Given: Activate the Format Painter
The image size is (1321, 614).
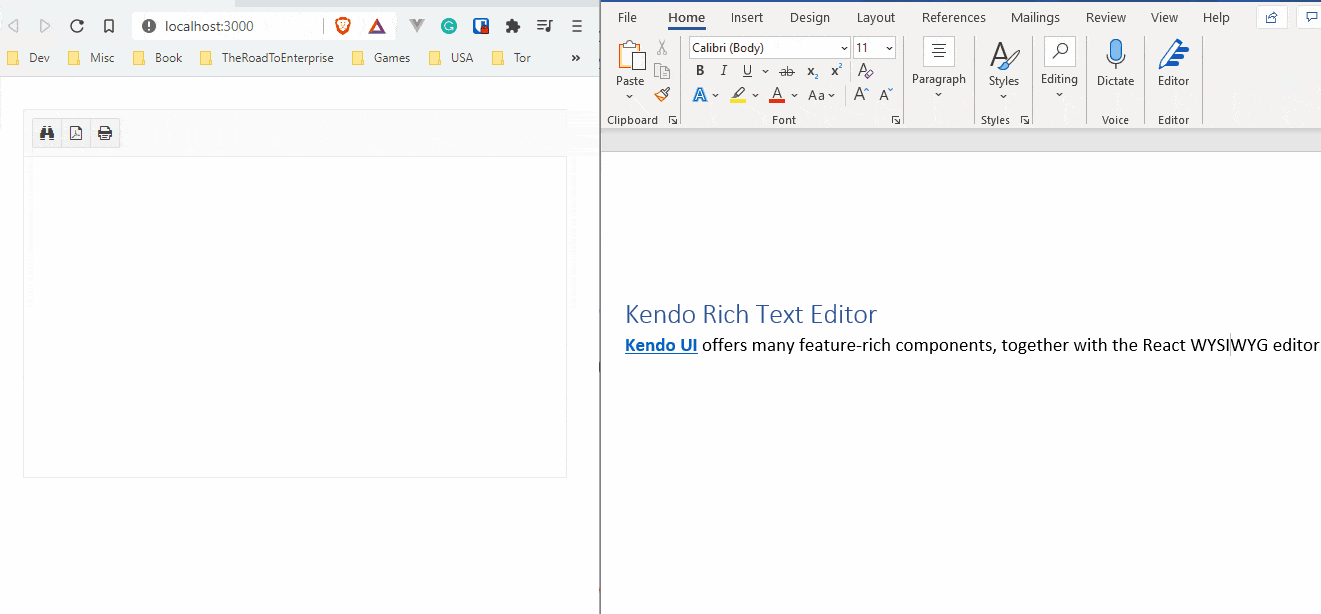Looking at the screenshot, I should [661, 94].
